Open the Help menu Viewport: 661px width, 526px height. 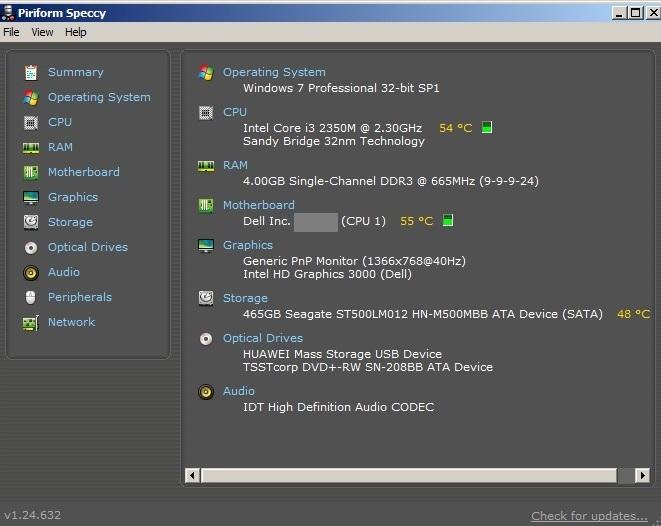tap(76, 32)
